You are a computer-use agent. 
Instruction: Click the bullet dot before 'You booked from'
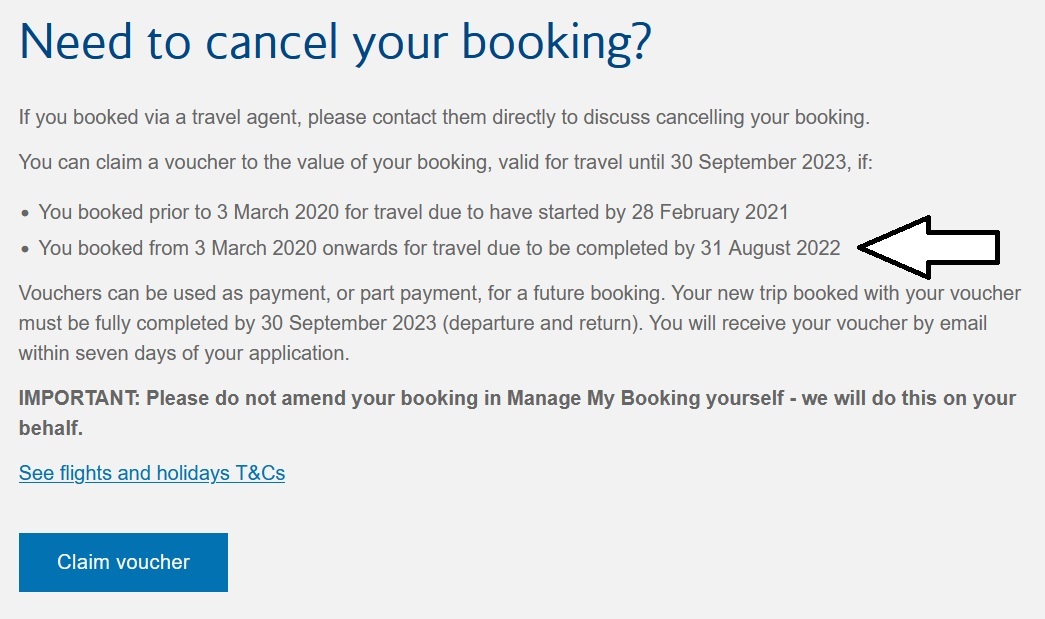click(x=25, y=249)
